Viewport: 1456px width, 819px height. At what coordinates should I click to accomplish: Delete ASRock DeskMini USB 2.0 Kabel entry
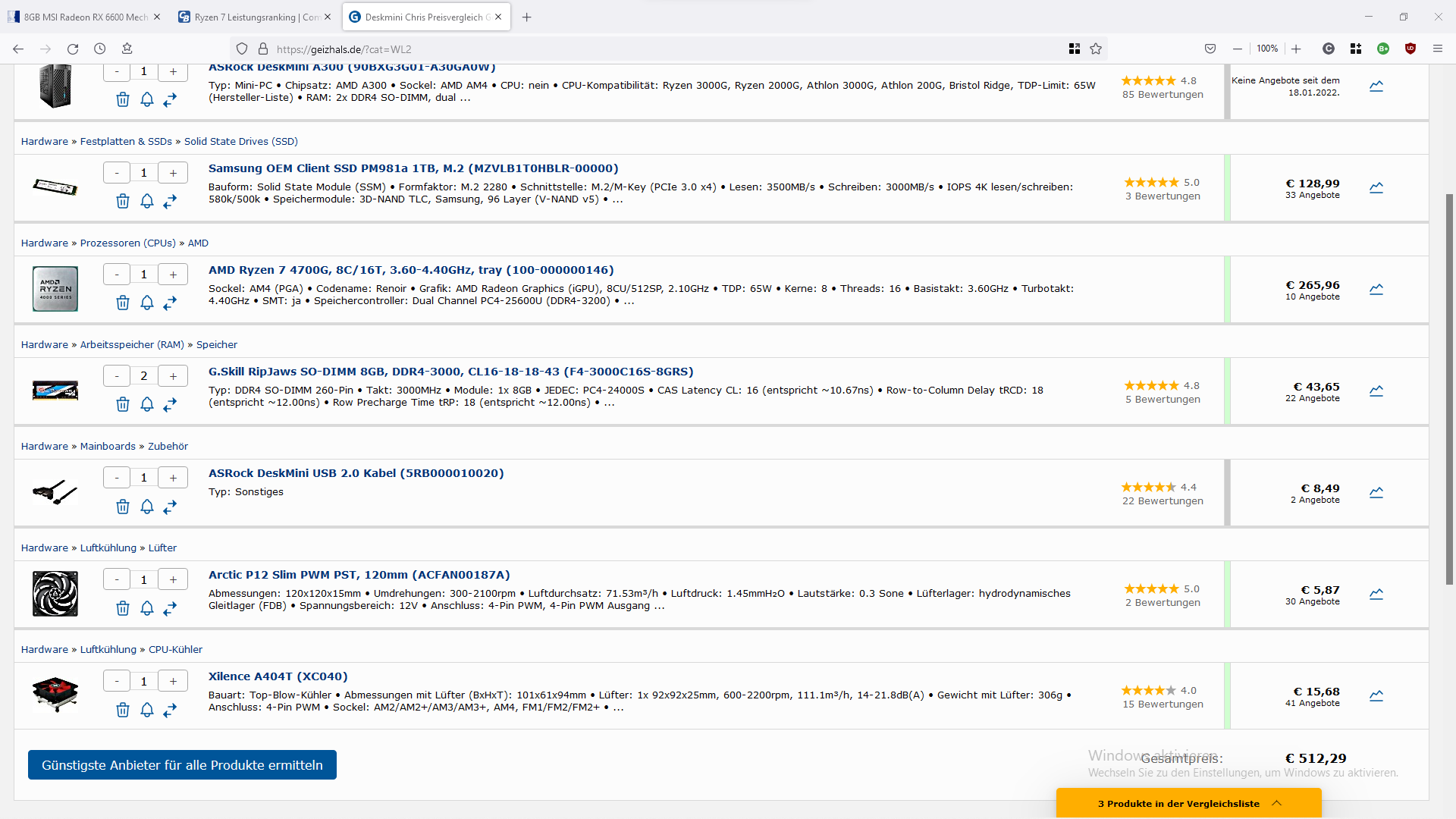(123, 506)
